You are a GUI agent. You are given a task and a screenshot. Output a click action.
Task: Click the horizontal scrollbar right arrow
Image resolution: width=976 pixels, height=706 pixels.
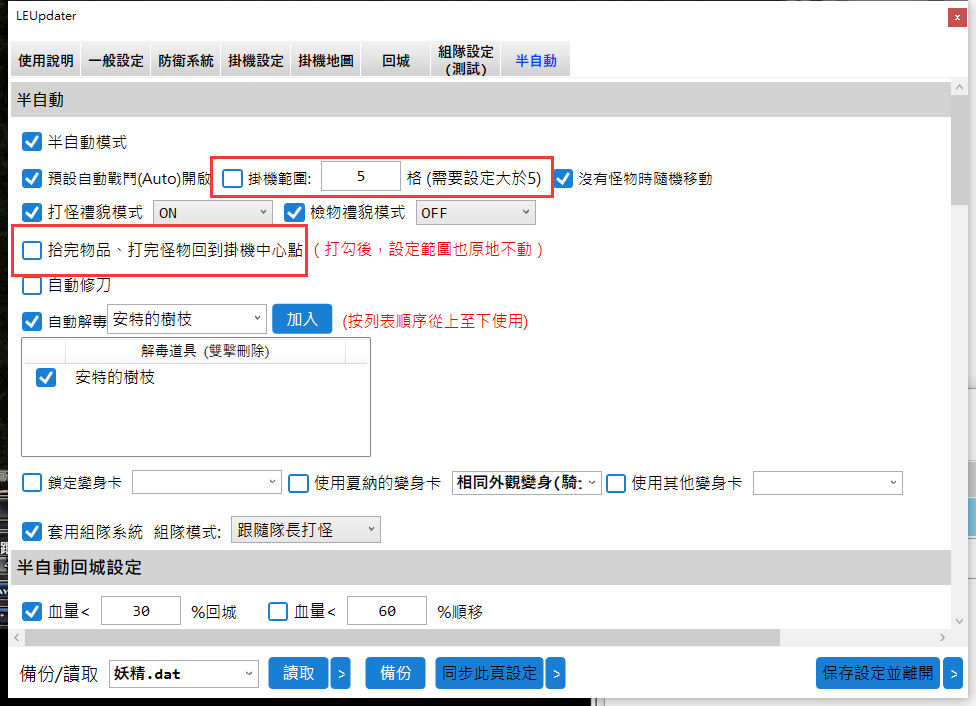[942, 638]
